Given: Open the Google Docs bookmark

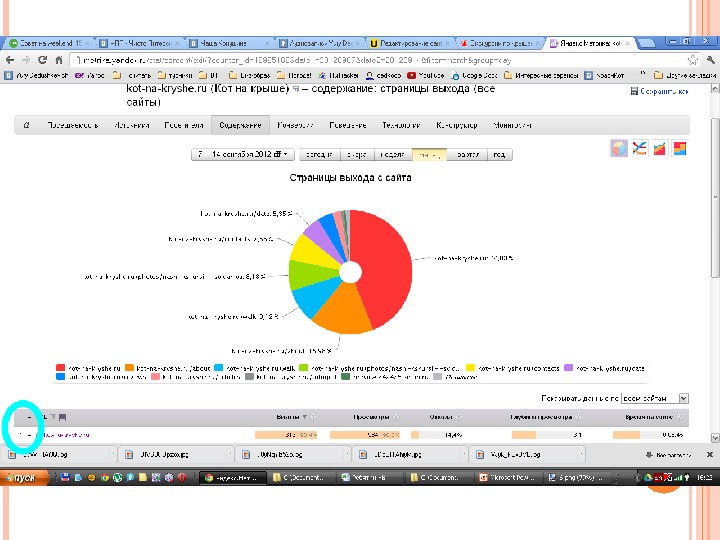Looking at the screenshot, I should point(474,75).
